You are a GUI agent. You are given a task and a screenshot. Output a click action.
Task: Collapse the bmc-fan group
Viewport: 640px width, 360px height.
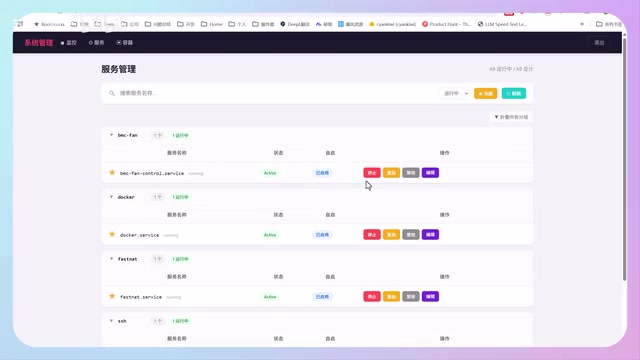tap(111, 135)
